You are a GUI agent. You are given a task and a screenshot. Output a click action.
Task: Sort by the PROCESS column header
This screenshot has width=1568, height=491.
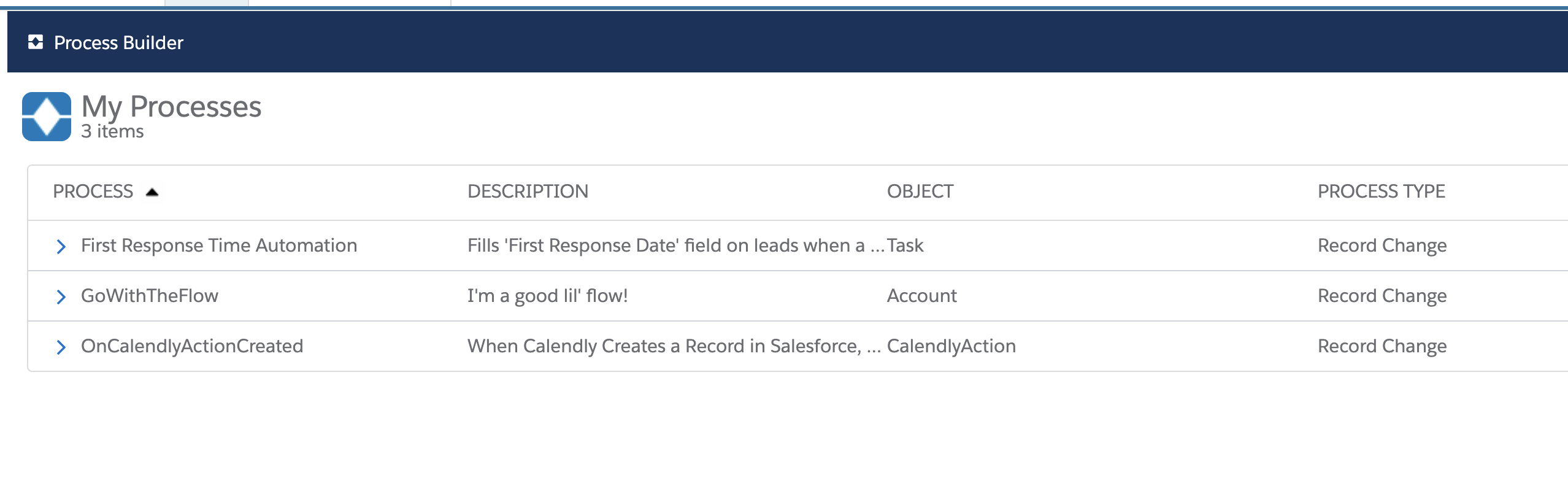click(93, 191)
